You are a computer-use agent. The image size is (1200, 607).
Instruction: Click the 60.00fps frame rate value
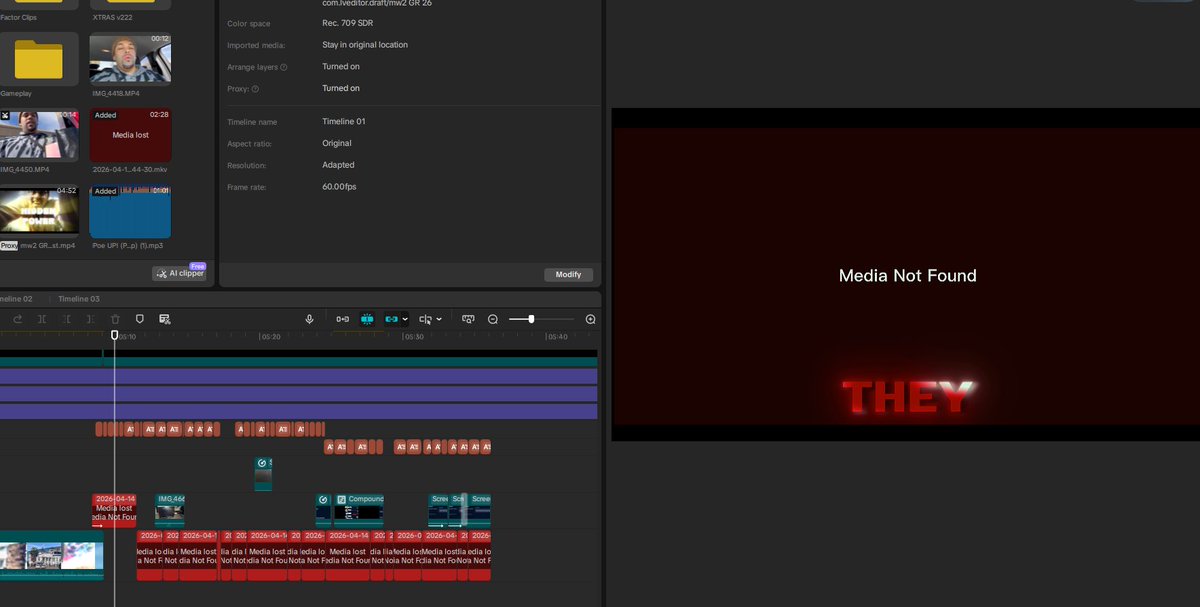point(339,187)
